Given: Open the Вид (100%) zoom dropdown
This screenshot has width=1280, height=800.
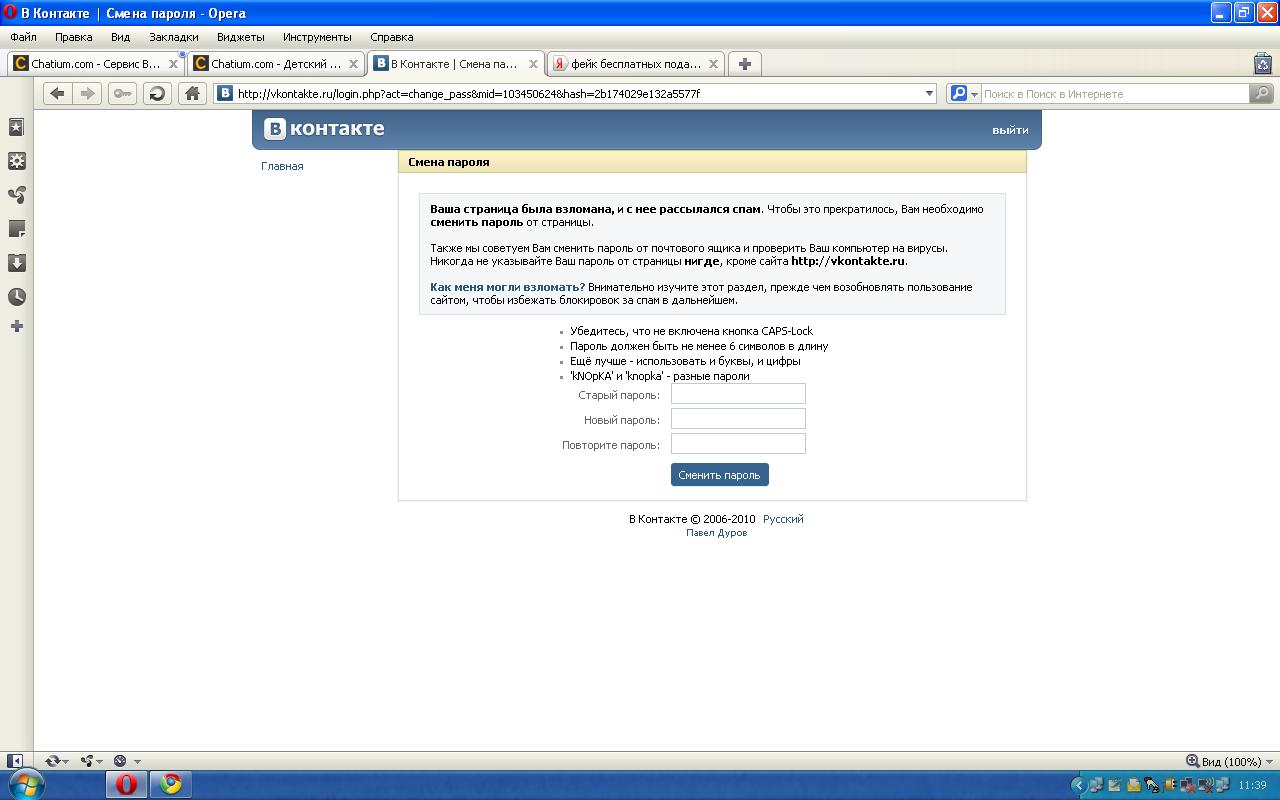Looking at the screenshot, I should 1268,762.
